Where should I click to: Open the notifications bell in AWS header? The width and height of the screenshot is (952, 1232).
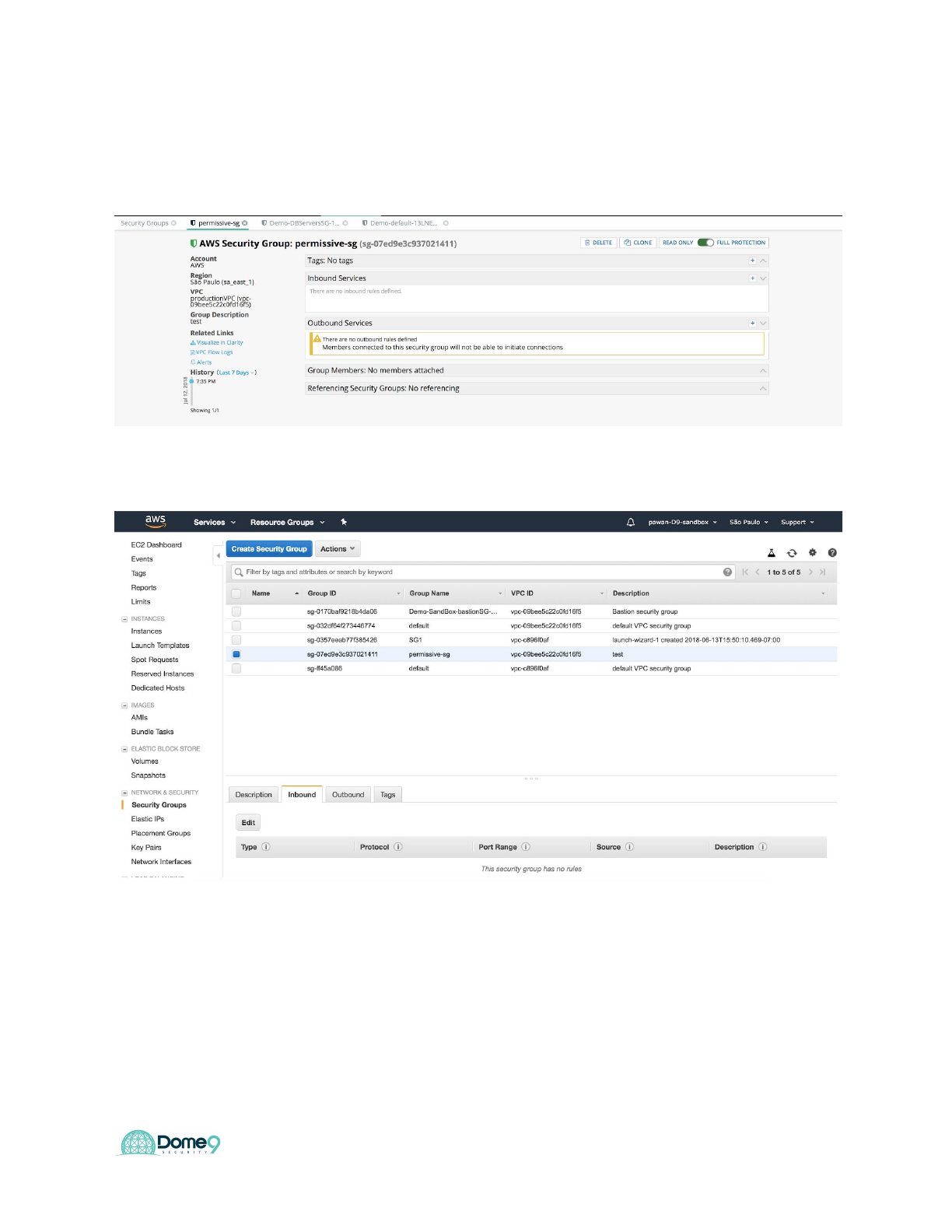point(631,522)
